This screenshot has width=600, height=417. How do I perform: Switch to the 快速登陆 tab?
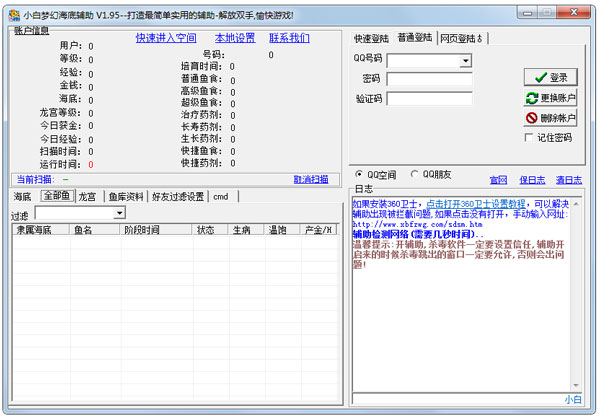tap(371, 39)
